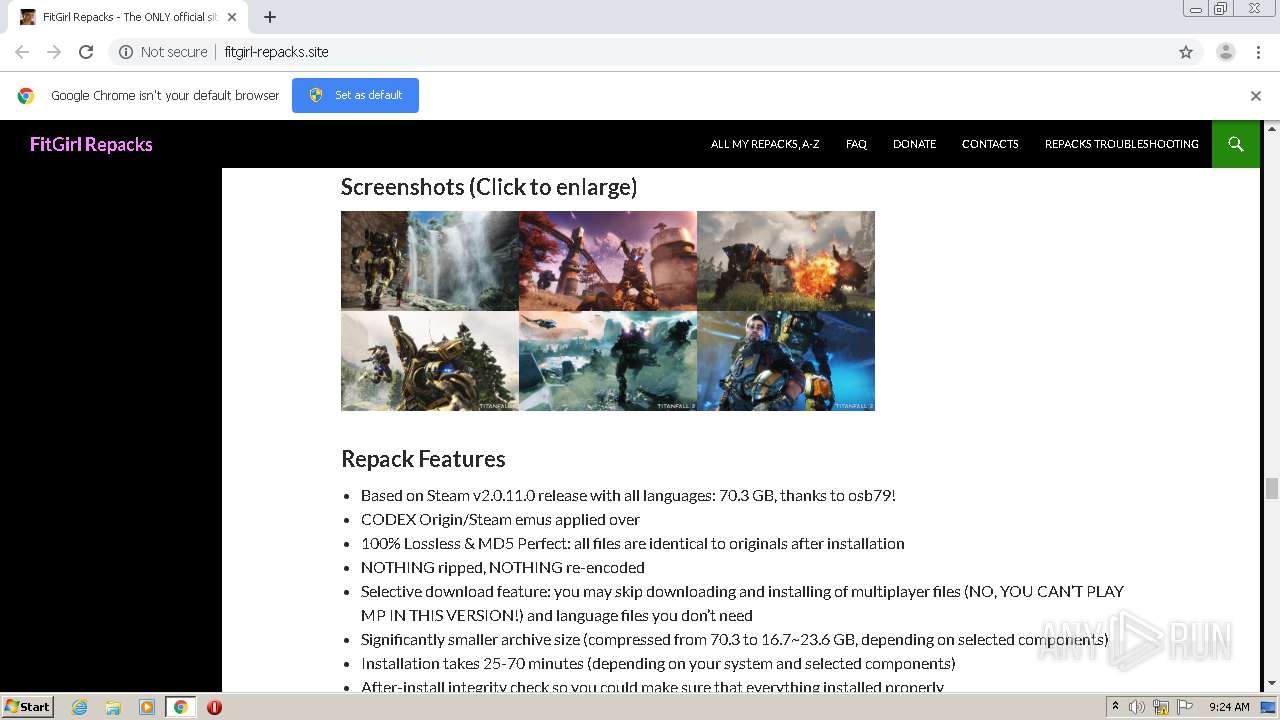Enlarge the flying ship titan screenshot
The height and width of the screenshot is (720, 1280).
point(608,361)
